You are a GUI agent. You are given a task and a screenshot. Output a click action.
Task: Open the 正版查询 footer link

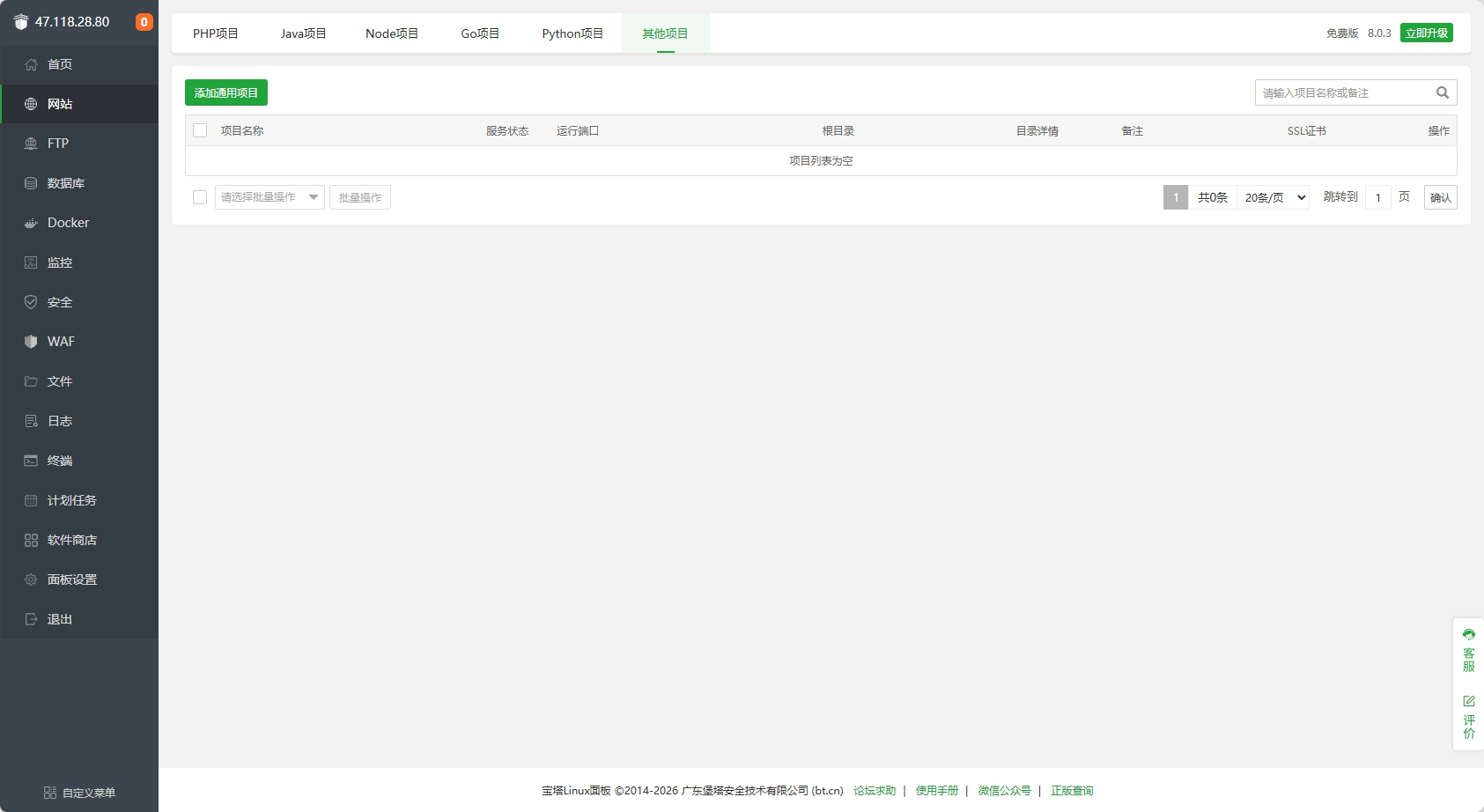click(x=1072, y=791)
